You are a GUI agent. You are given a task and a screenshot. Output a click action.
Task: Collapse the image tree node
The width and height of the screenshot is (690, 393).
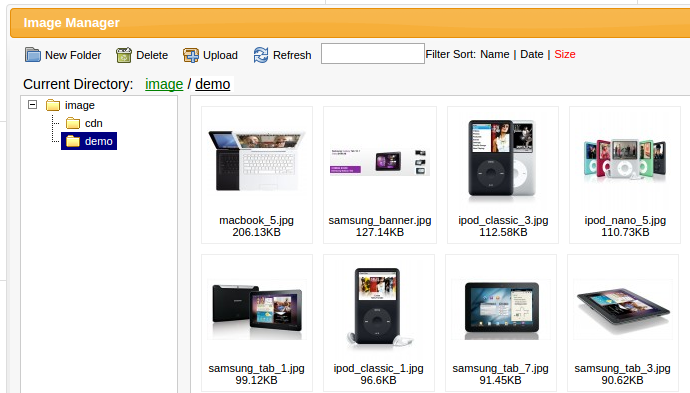click(x=32, y=105)
